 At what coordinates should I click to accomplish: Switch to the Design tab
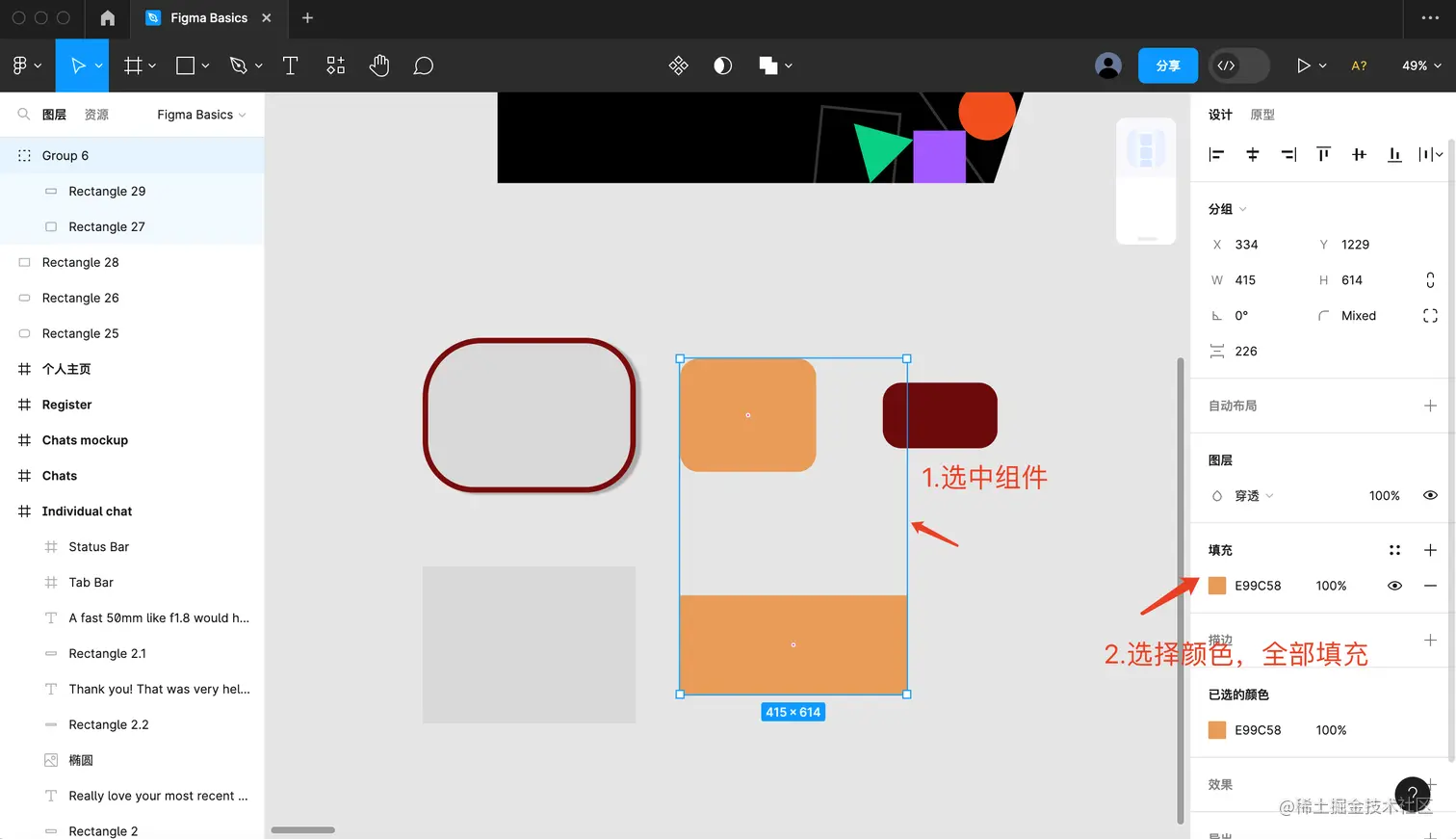pos(1220,115)
